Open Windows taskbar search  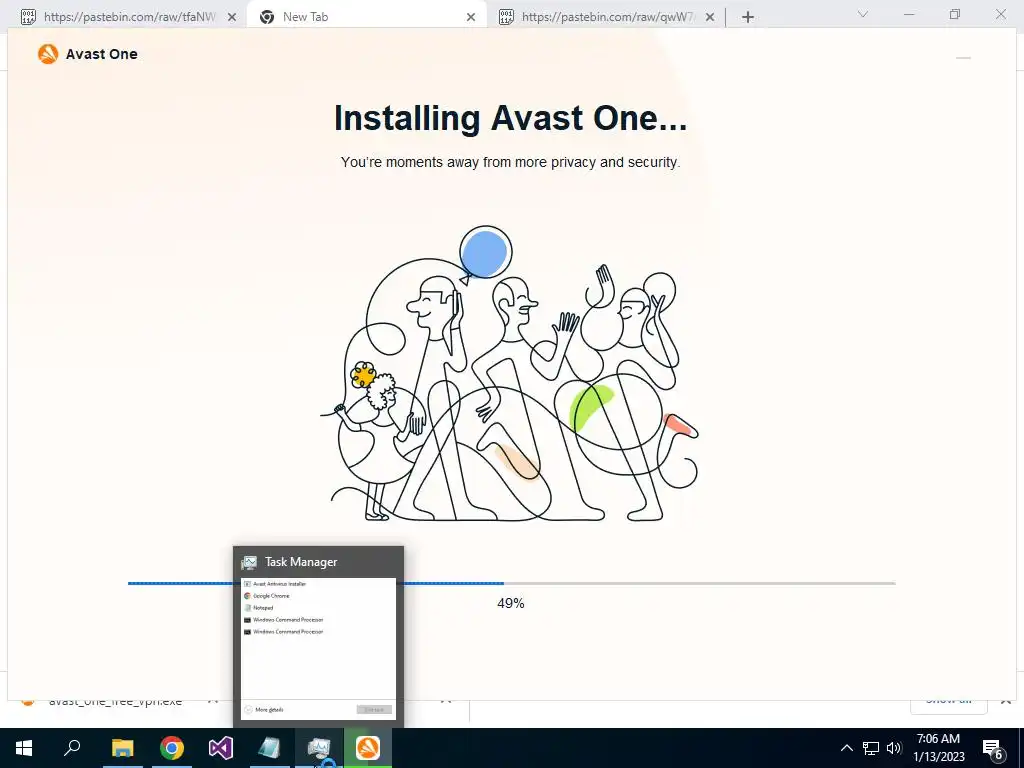click(72, 748)
